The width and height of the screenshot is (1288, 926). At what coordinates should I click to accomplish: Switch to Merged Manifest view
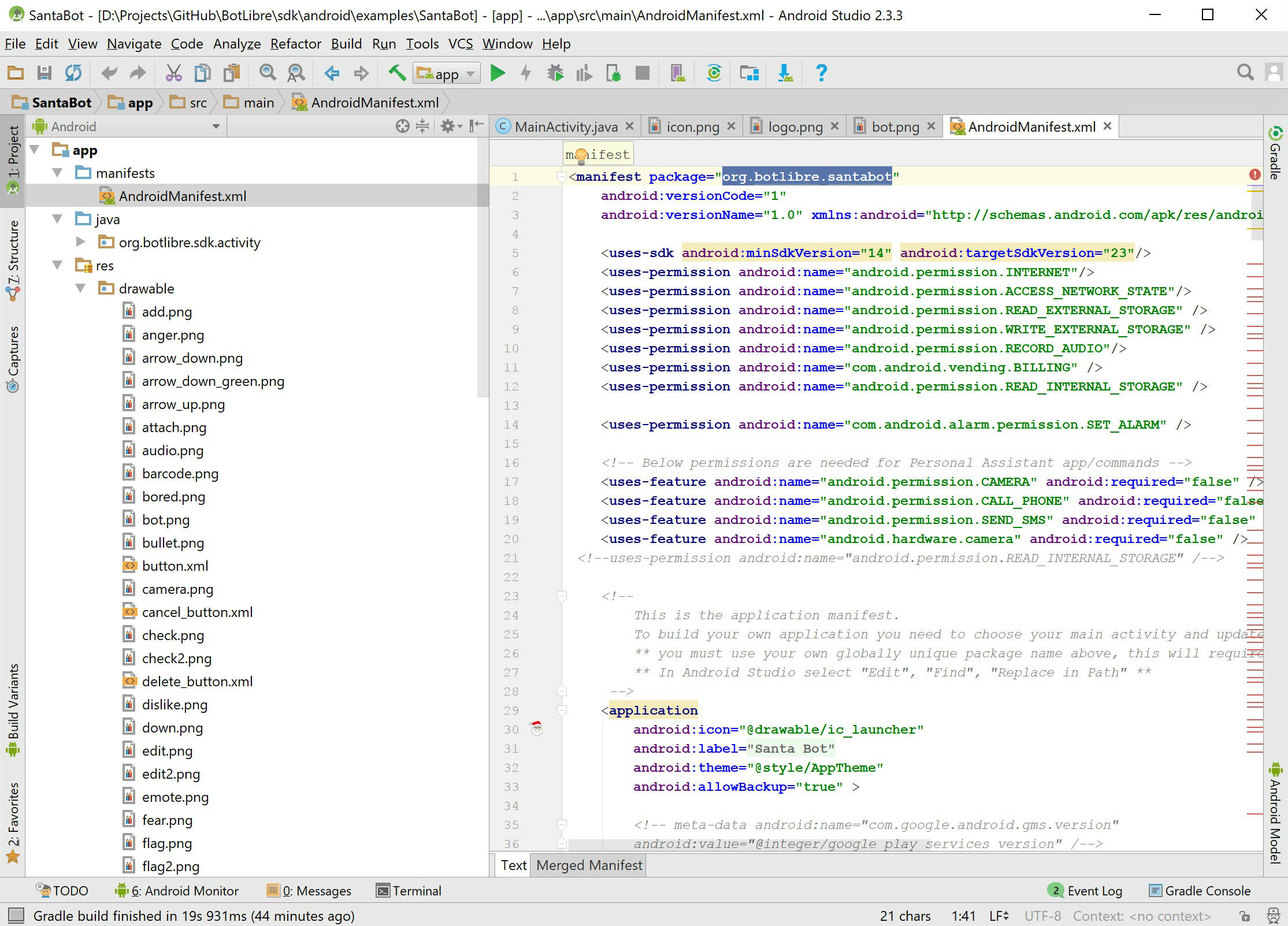(589, 865)
